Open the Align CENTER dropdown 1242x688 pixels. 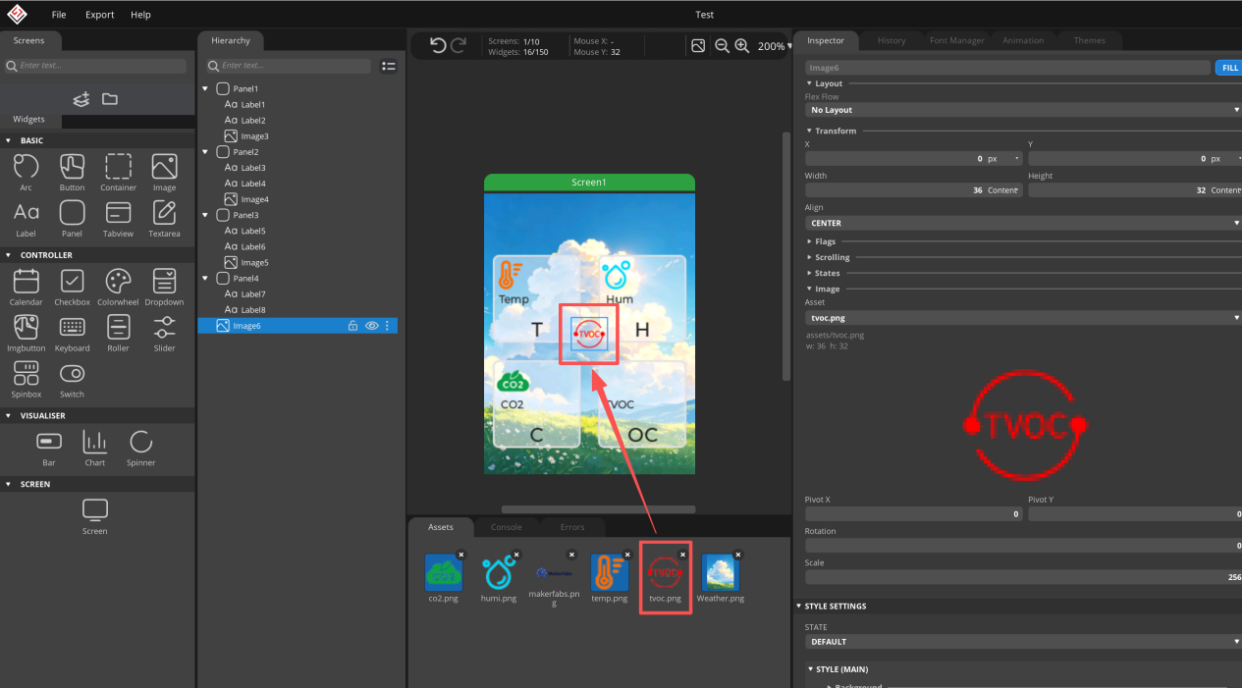tap(1023, 223)
